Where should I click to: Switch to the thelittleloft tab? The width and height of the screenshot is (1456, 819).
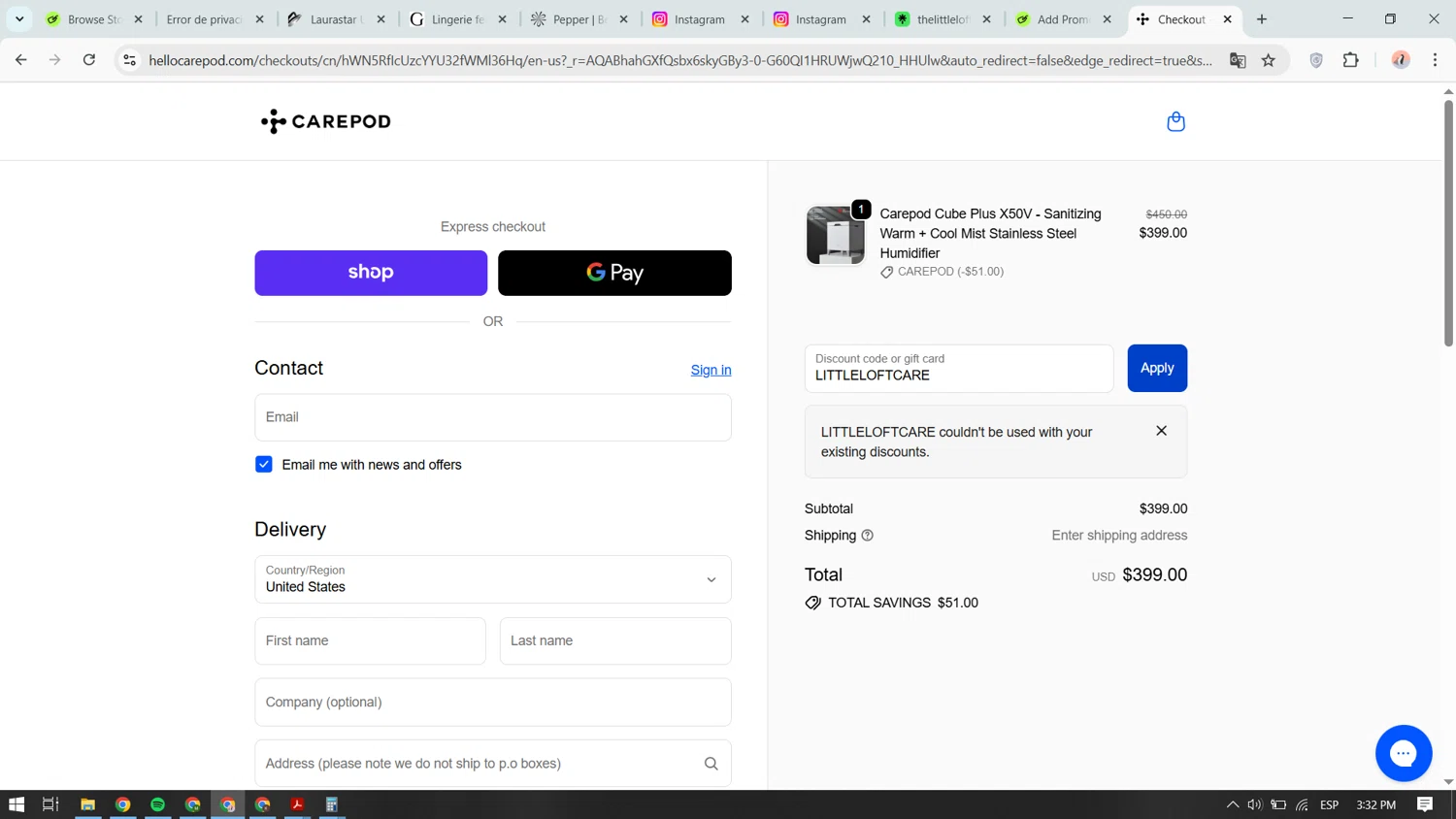(943, 19)
